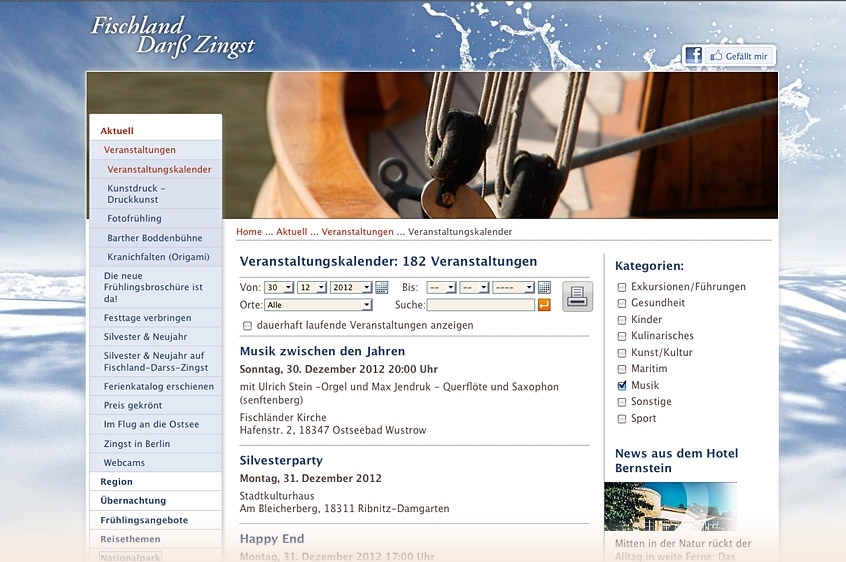This screenshot has width=846, height=562.
Task: Open Fotofrühling sidebar link
Action: [x=134, y=218]
